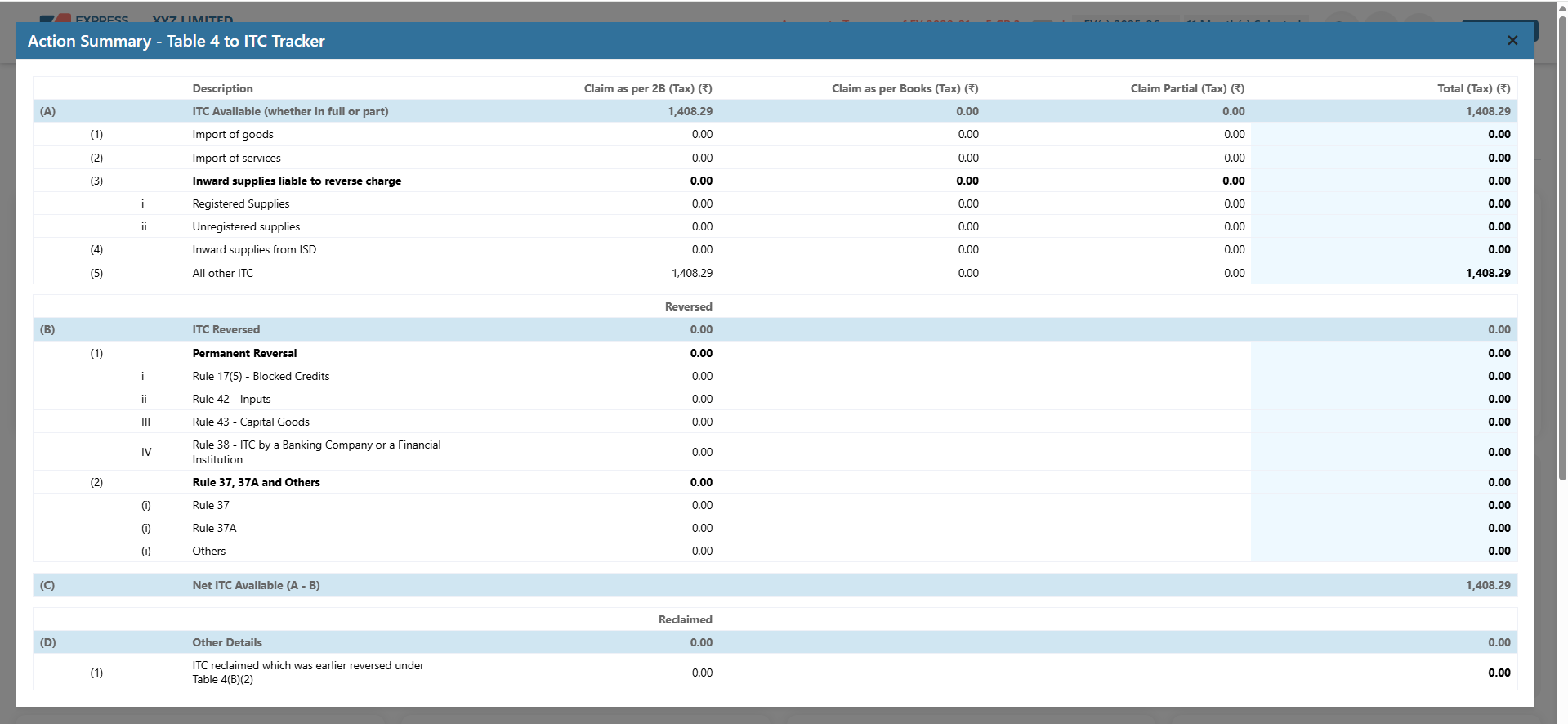Select the Rule 37, 37A and Others row
The height and width of the screenshot is (724, 1568).
click(256, 482)
